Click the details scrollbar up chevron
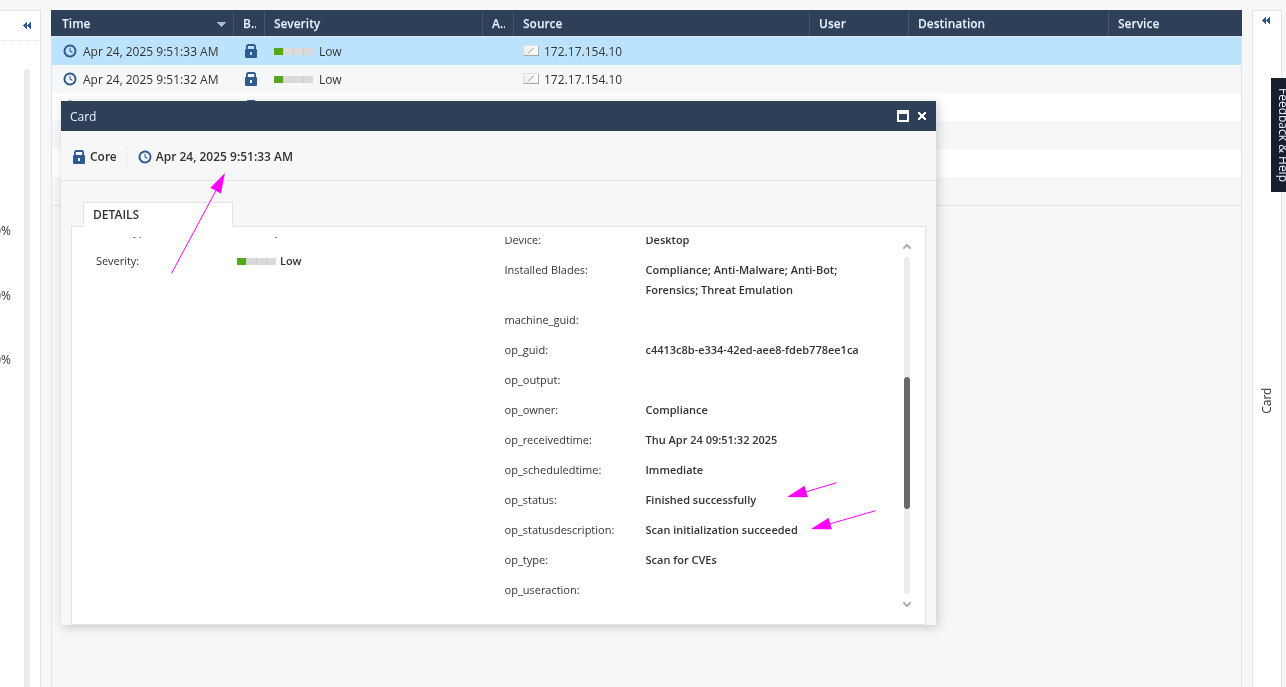This screenshot has height=687, width=1286. coord(907,246)
